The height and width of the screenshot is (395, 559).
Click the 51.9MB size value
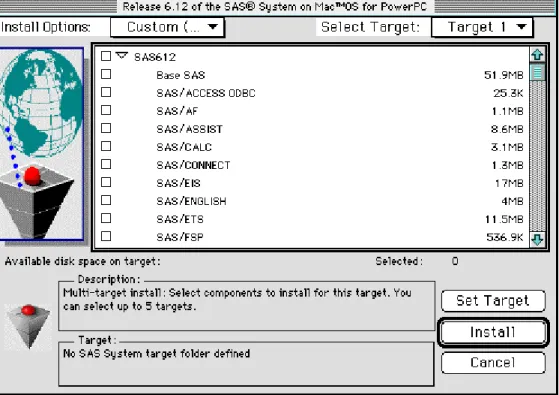pos(504,75)
